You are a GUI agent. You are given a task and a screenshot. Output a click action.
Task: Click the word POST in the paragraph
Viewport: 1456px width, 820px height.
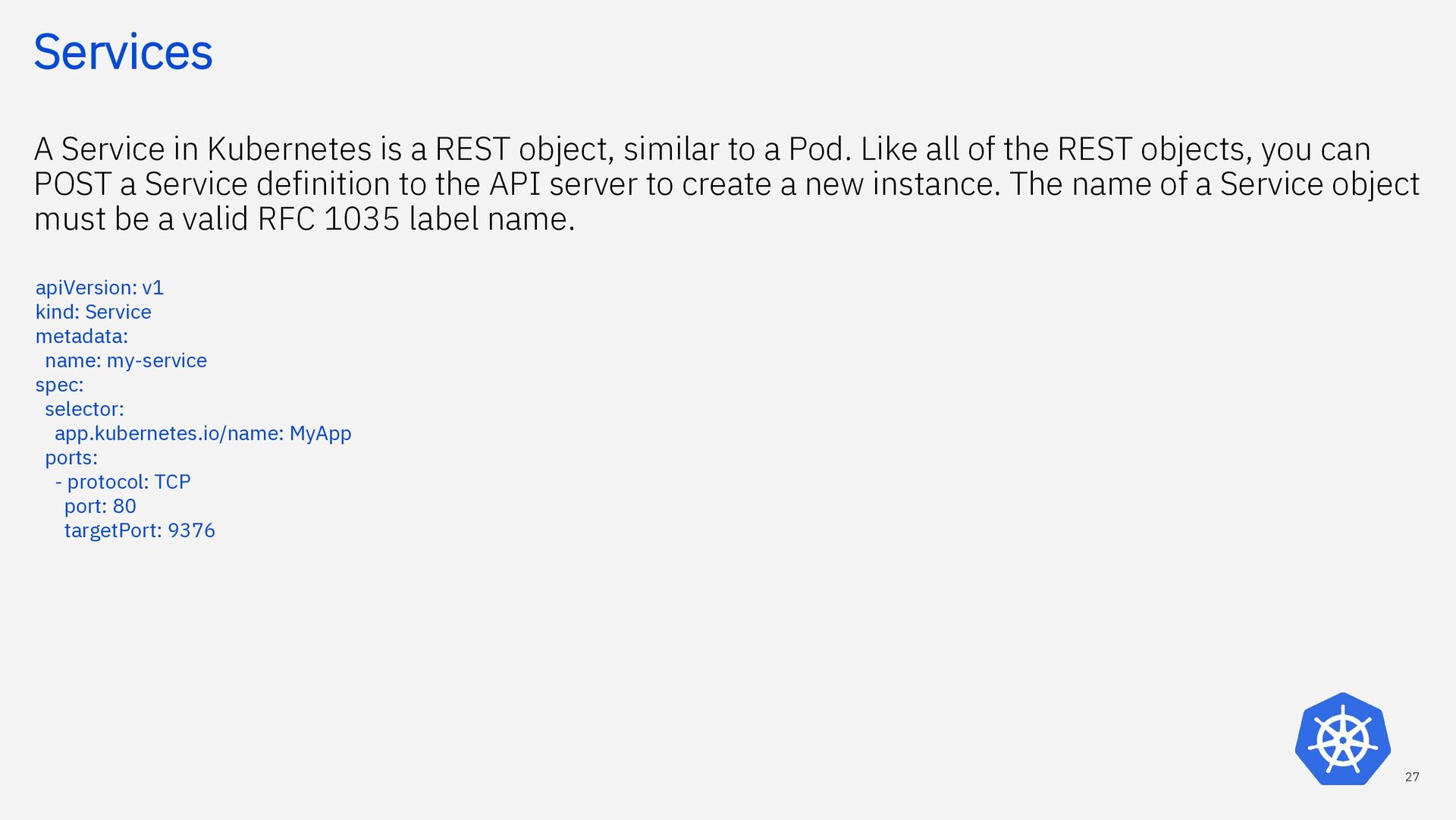click(73, 184)
